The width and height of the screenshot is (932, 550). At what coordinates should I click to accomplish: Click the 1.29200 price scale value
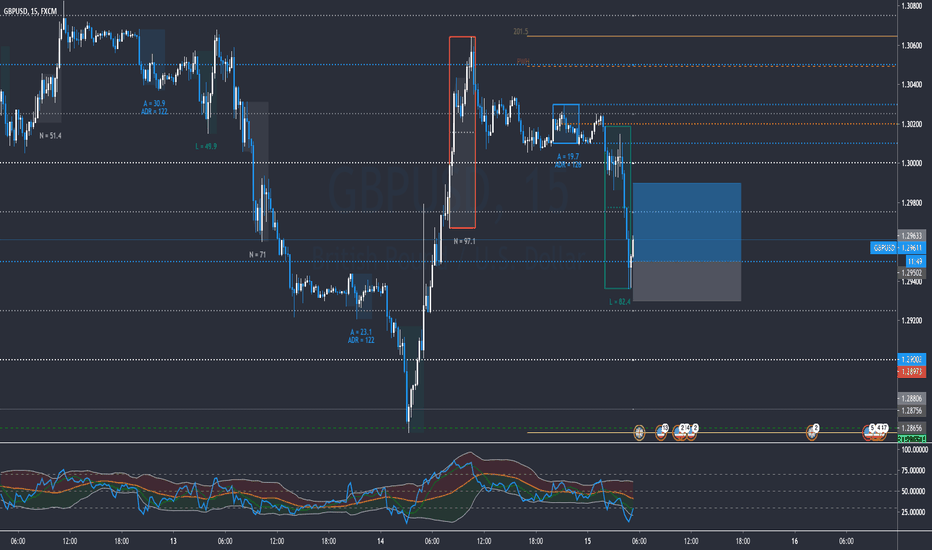[911, 320]
